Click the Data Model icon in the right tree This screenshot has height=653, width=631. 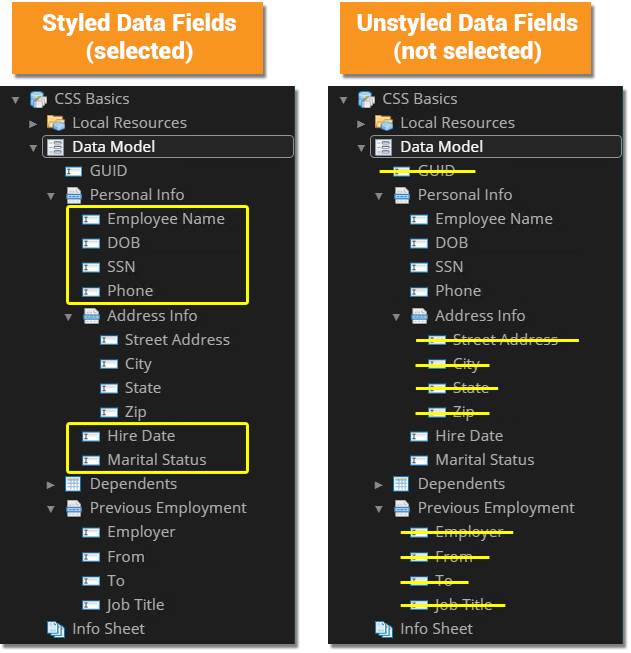coord(384,147)
